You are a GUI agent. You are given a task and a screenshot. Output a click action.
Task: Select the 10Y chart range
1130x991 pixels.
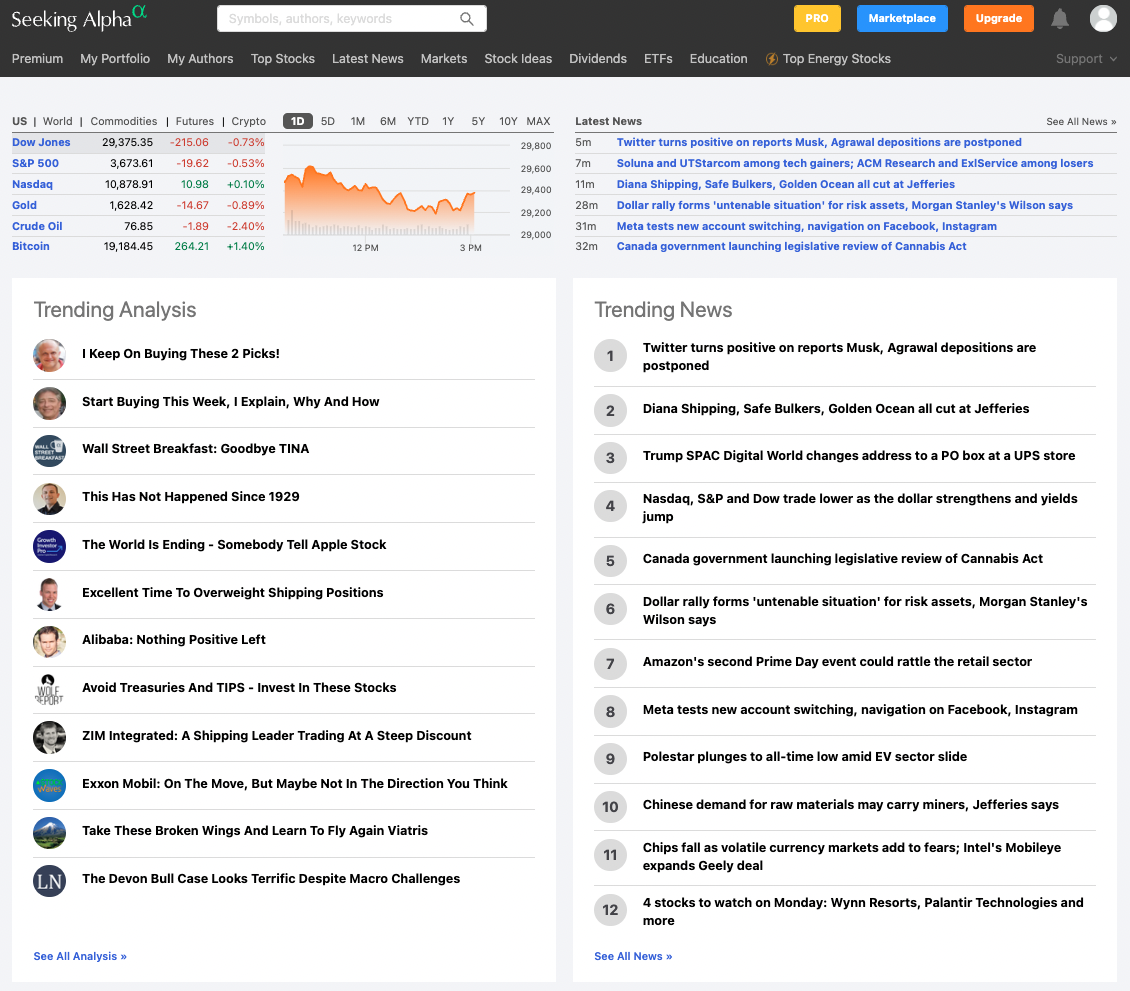[x=508, y=121]
